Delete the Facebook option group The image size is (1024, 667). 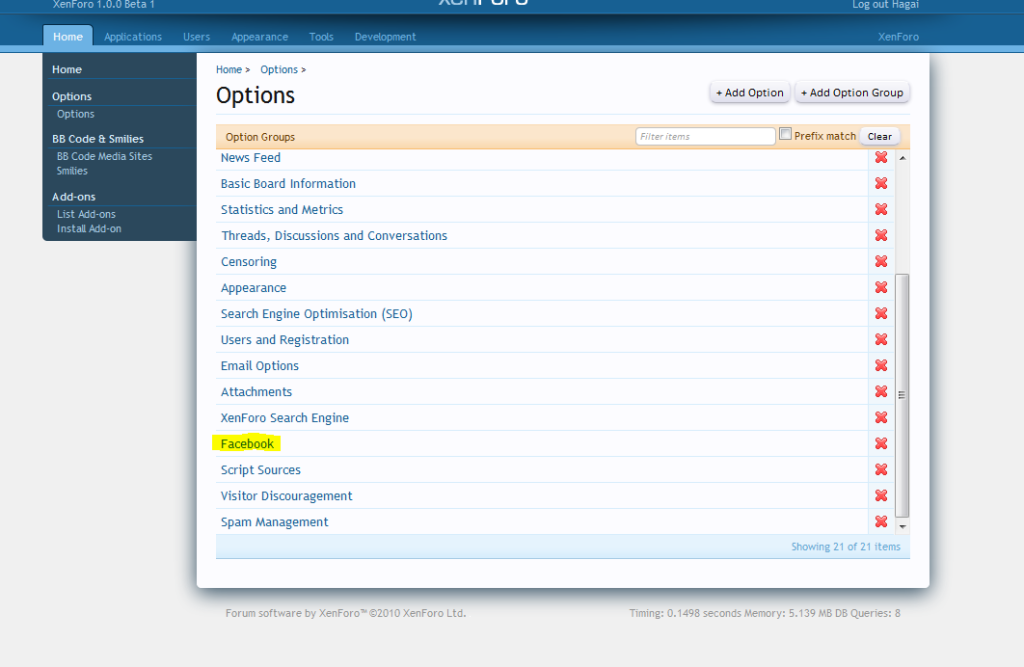tap(881, 444)
